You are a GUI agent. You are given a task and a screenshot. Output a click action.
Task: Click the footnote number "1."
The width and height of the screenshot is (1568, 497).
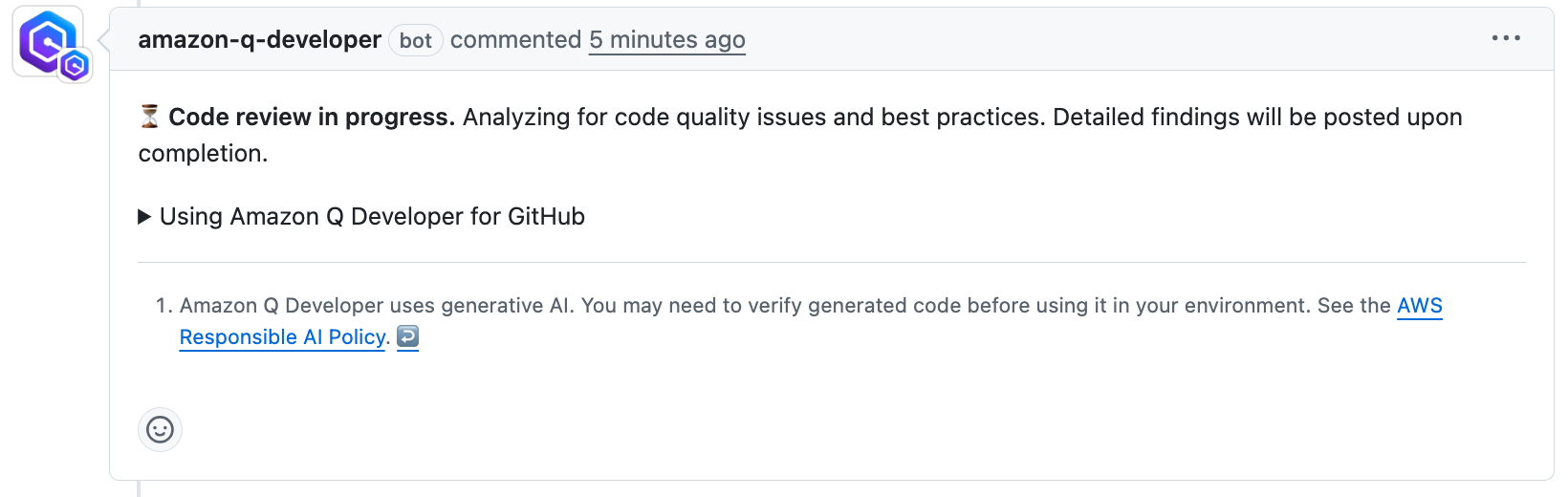coord(164,306)
